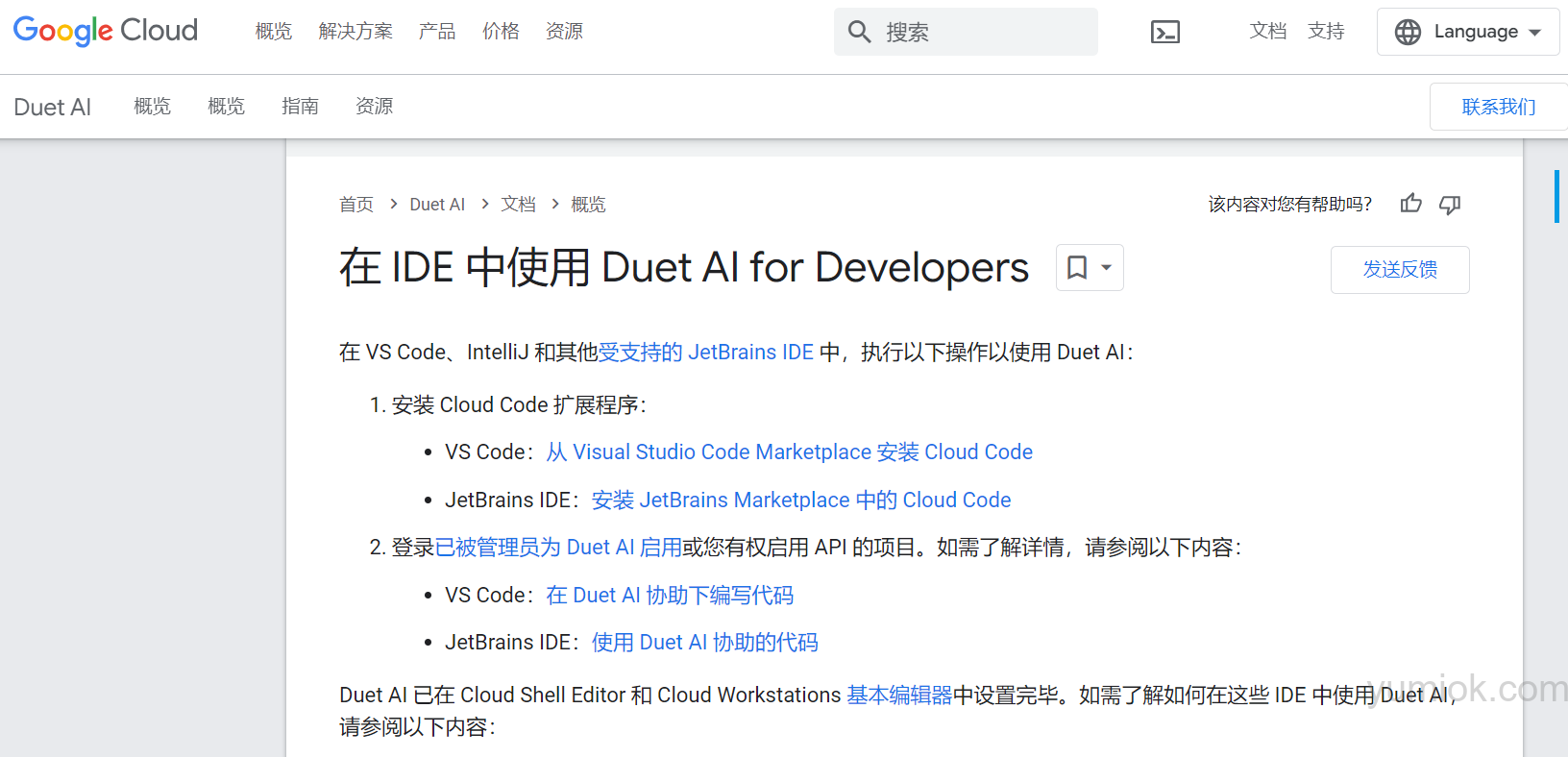Click 概览 breadcrumb

(588, 205)
